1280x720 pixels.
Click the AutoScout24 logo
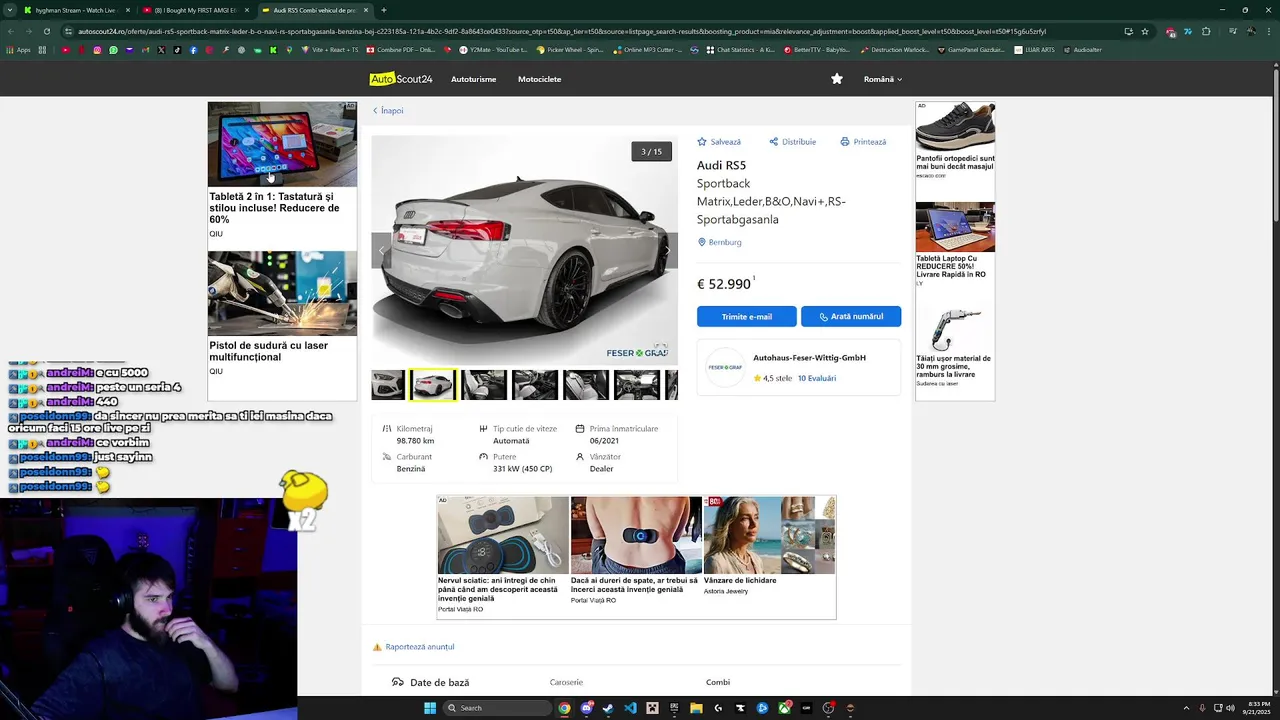401,79
